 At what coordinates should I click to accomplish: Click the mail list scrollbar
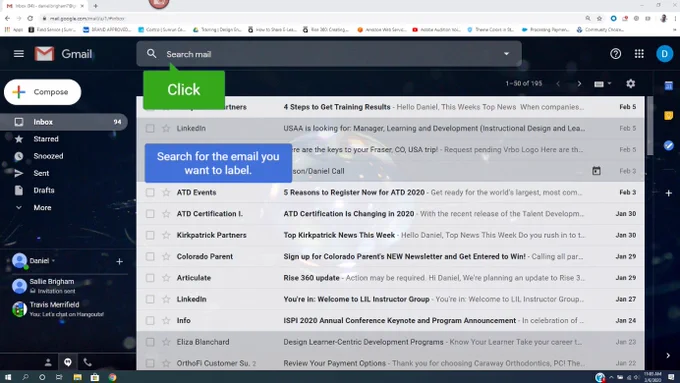coord(649,126)
